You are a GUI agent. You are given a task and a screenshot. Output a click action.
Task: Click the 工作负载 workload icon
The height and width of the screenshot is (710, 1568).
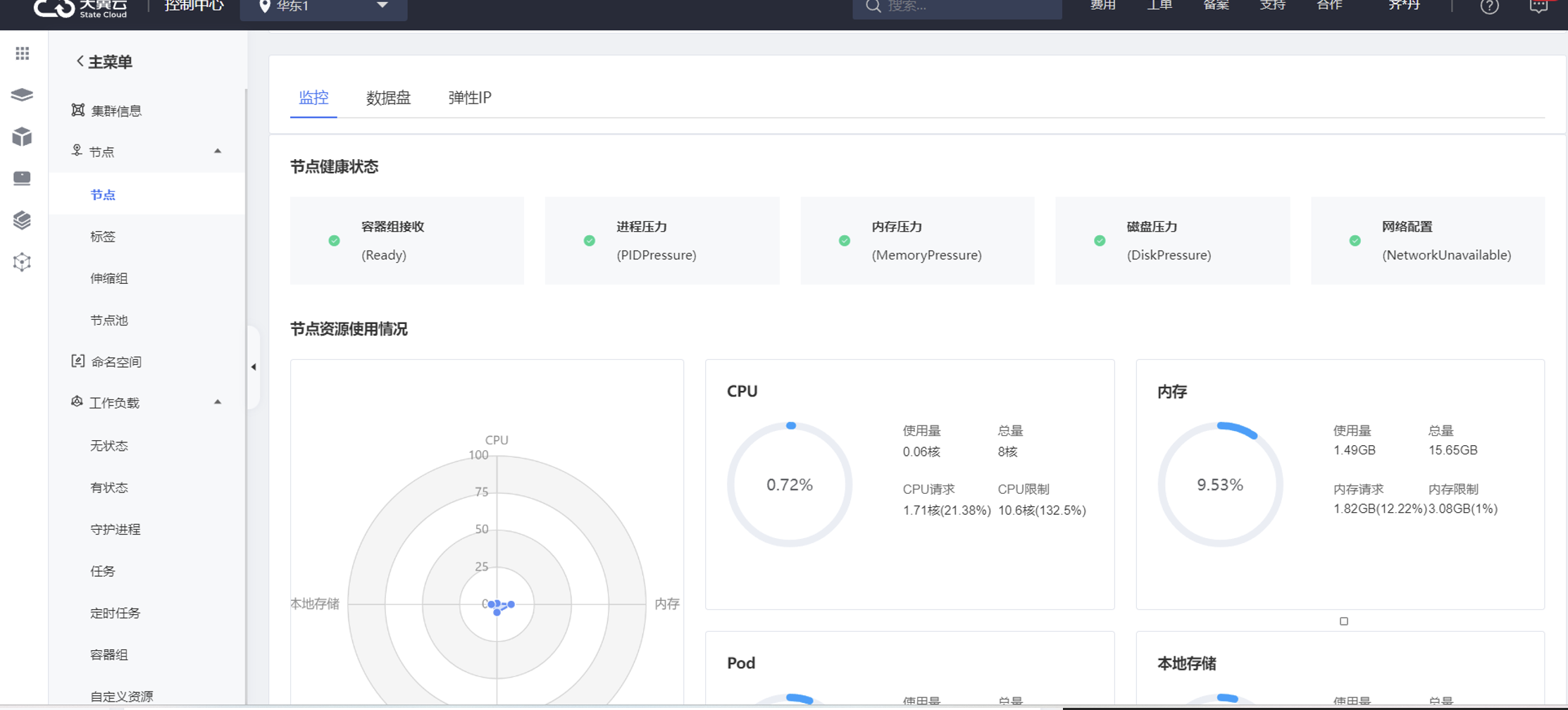click(x=77, y=401)
